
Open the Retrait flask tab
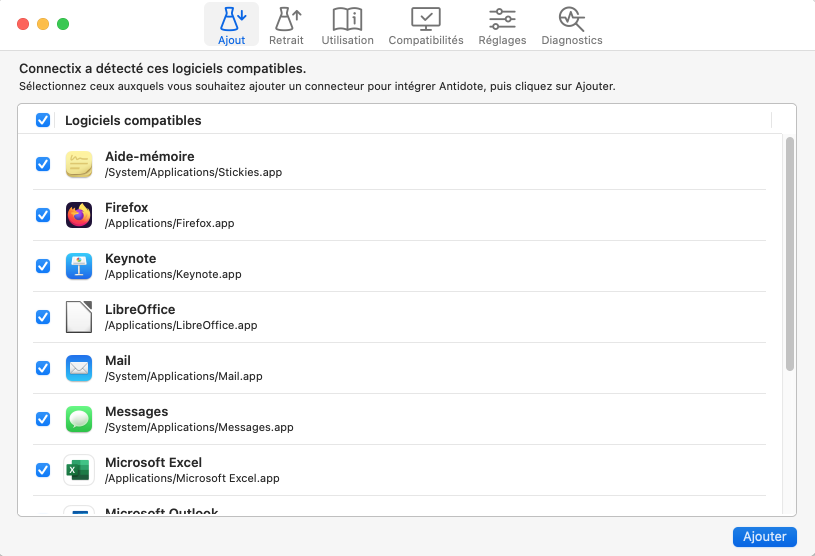point(286,25)
